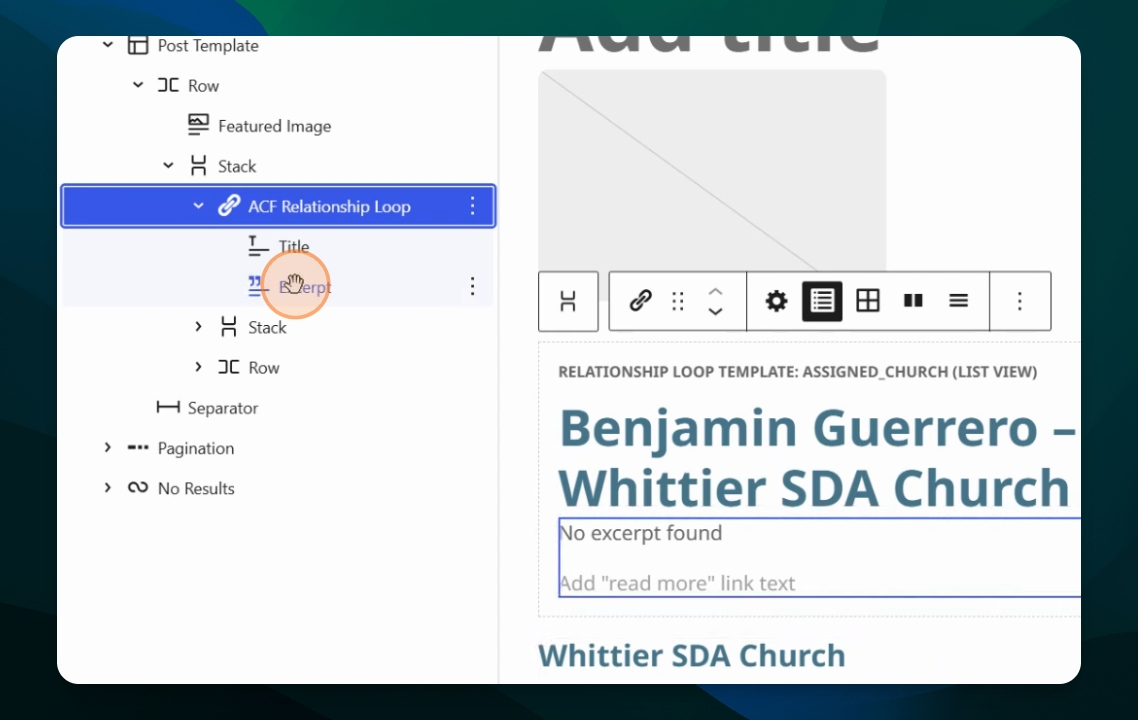Click the Benjamin Guerrero heading link
1138x720 pixels.
pos(818,457)
